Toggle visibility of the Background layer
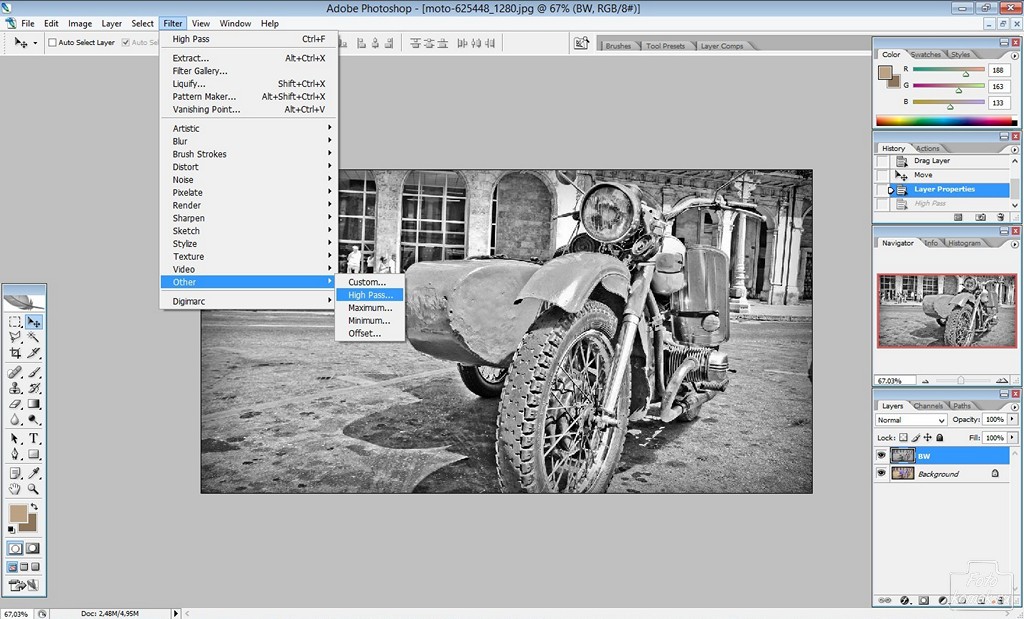 [882, 473]
